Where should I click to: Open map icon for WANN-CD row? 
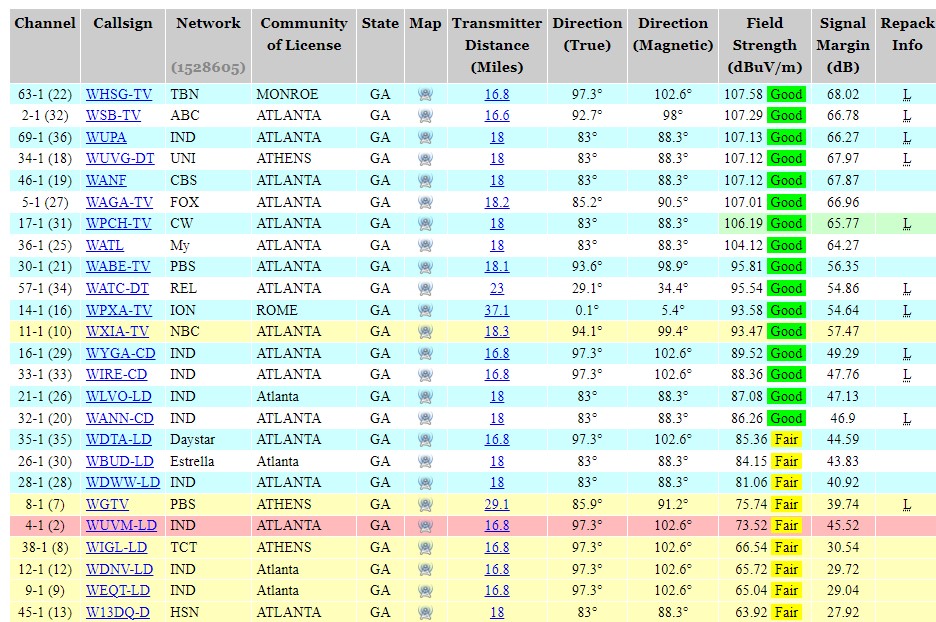(425, 418)
